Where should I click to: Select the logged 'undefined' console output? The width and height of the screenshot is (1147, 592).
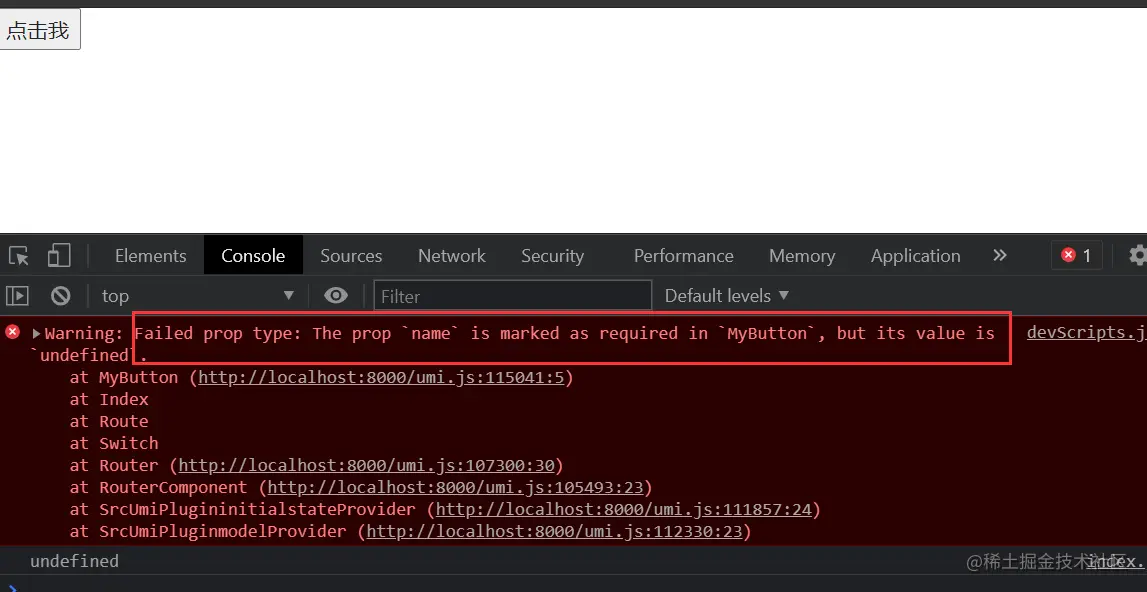click(75, 561)
